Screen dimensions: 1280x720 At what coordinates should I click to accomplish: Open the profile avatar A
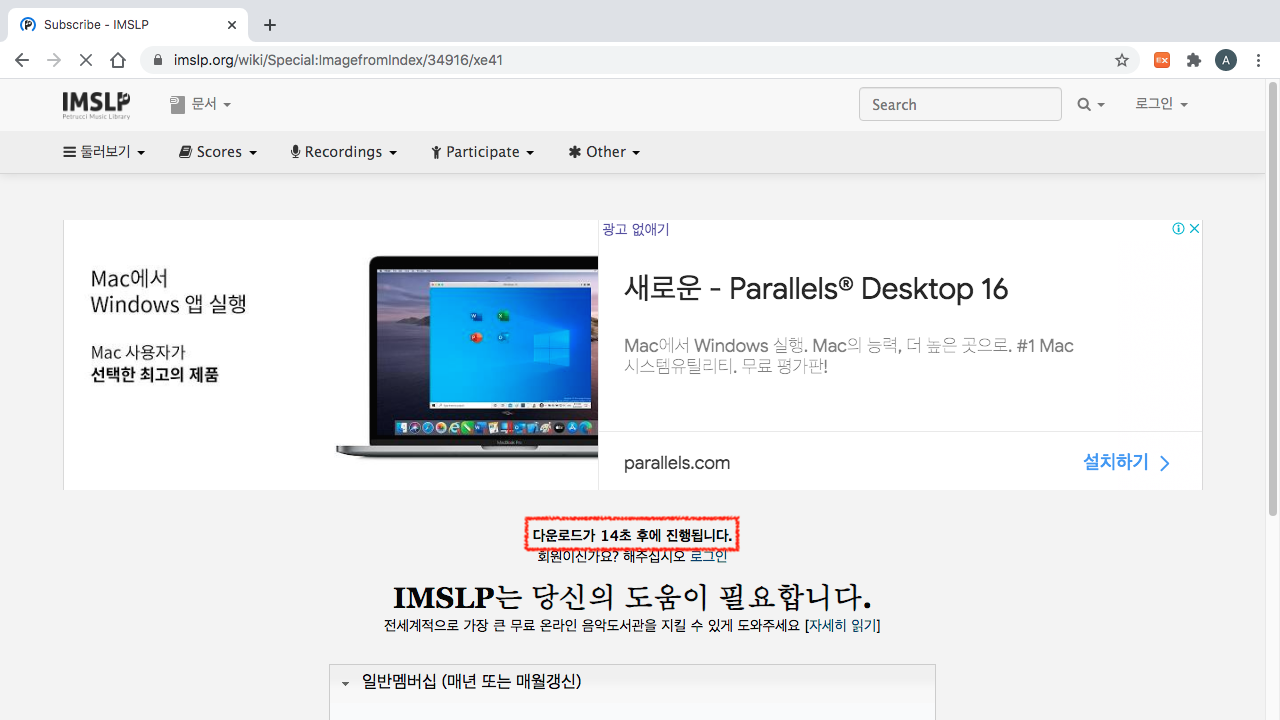tap(1226, 60)
